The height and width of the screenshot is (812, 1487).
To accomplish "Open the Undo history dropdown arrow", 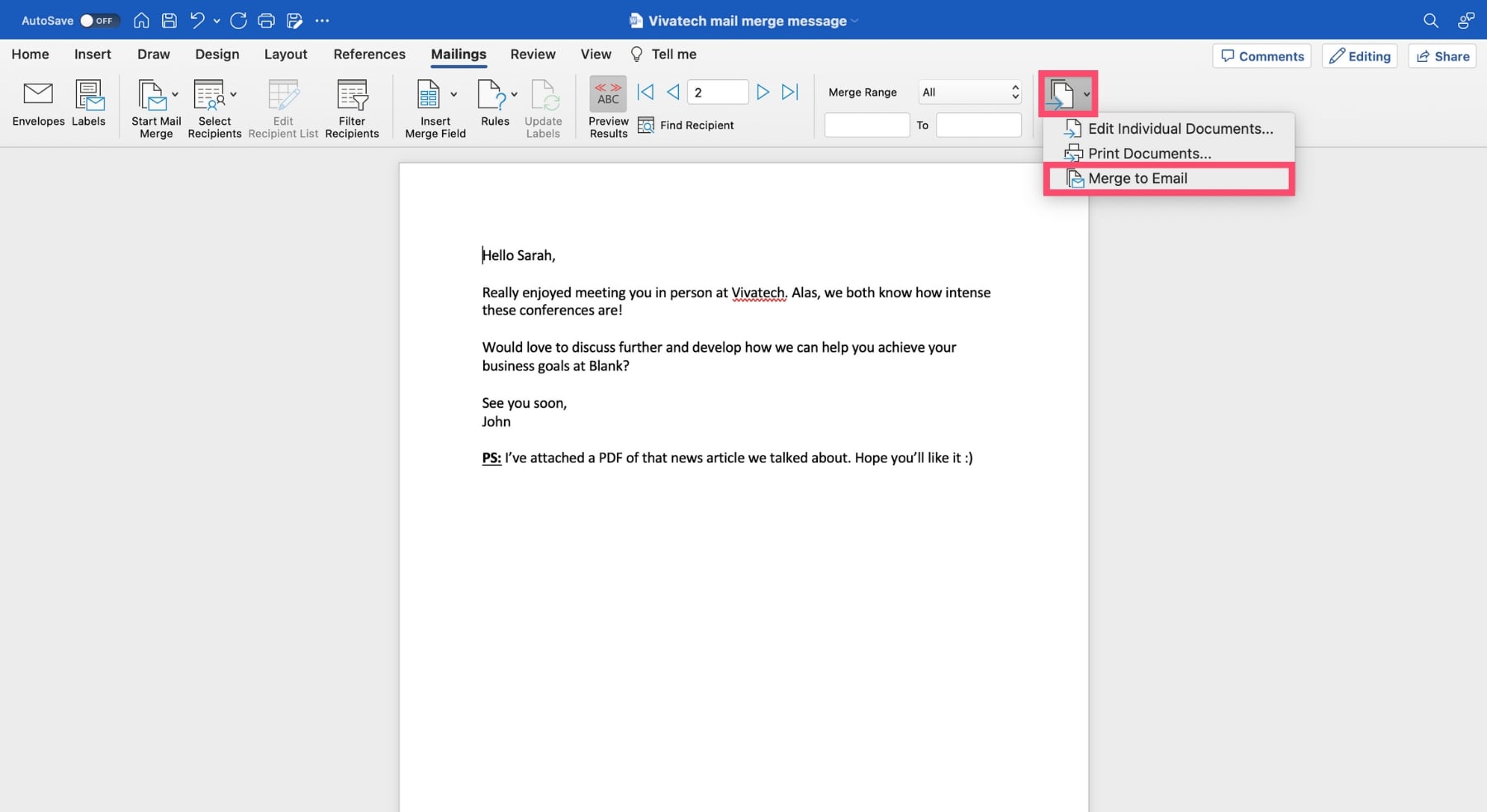I will pos(216,21).
